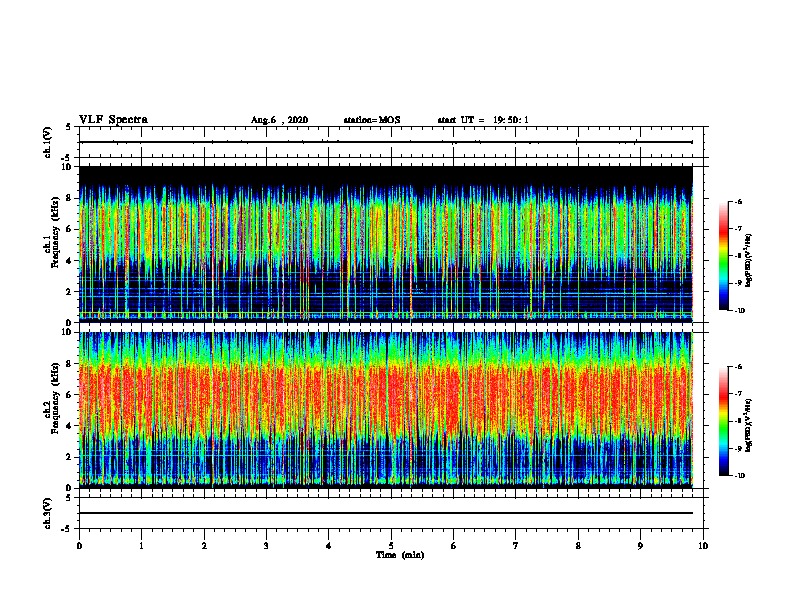Click the ch.2 spectrogram 2 kHz tick label
Screen dimensions: 792x612
tap(70, 457)
